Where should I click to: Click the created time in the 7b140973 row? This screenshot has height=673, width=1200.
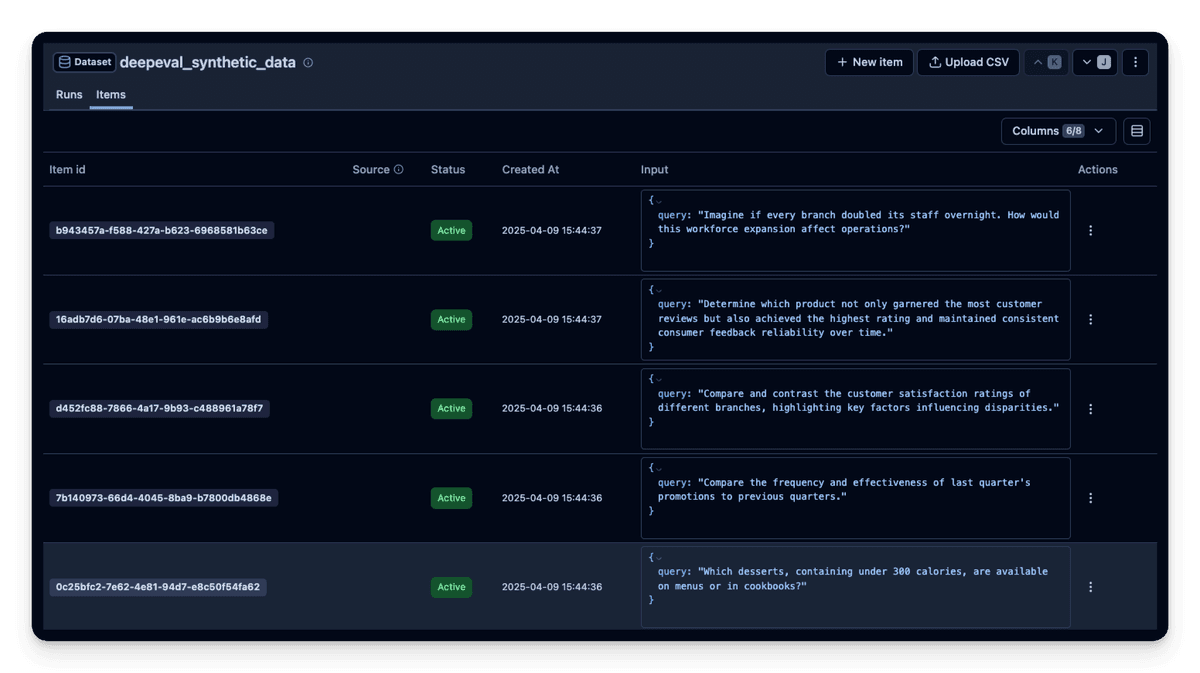coord(552,498)
